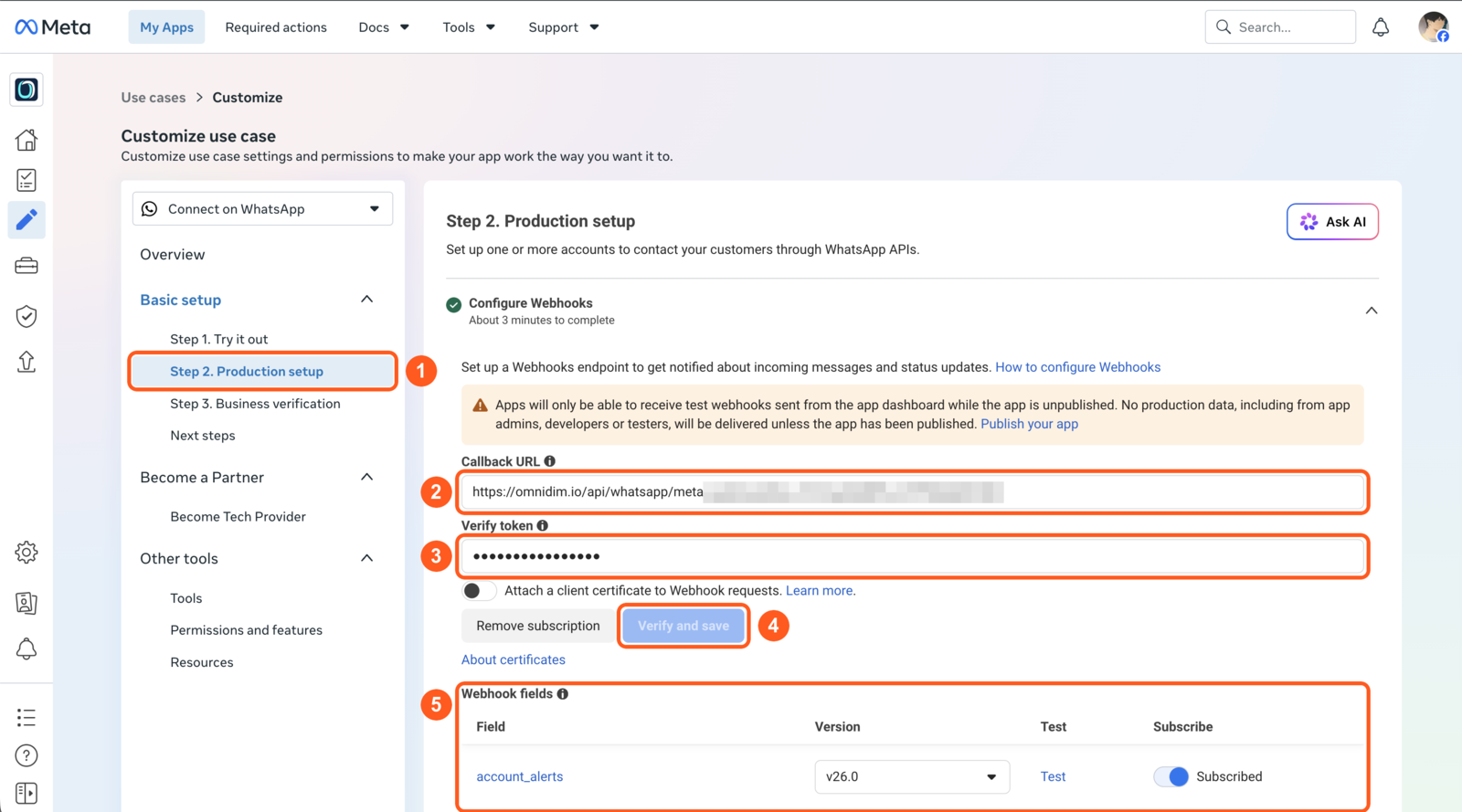Open notifications bell in top bar

coord(1381,27)
